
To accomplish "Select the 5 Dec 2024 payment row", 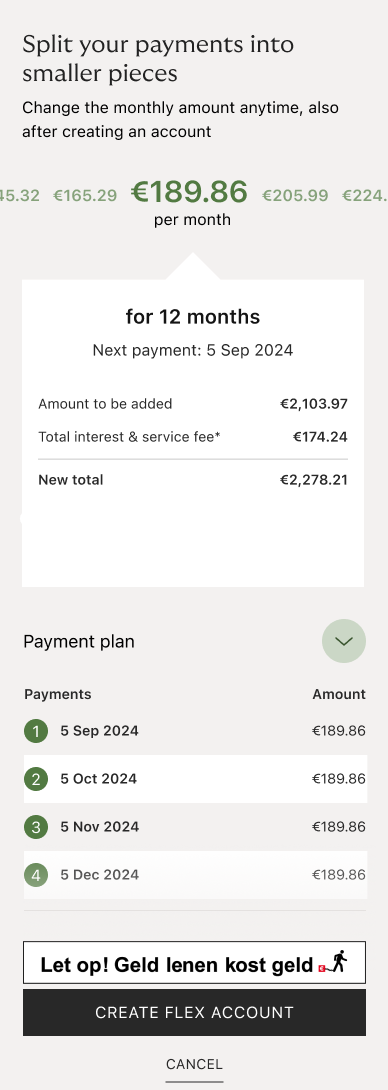I will [195, 875].
